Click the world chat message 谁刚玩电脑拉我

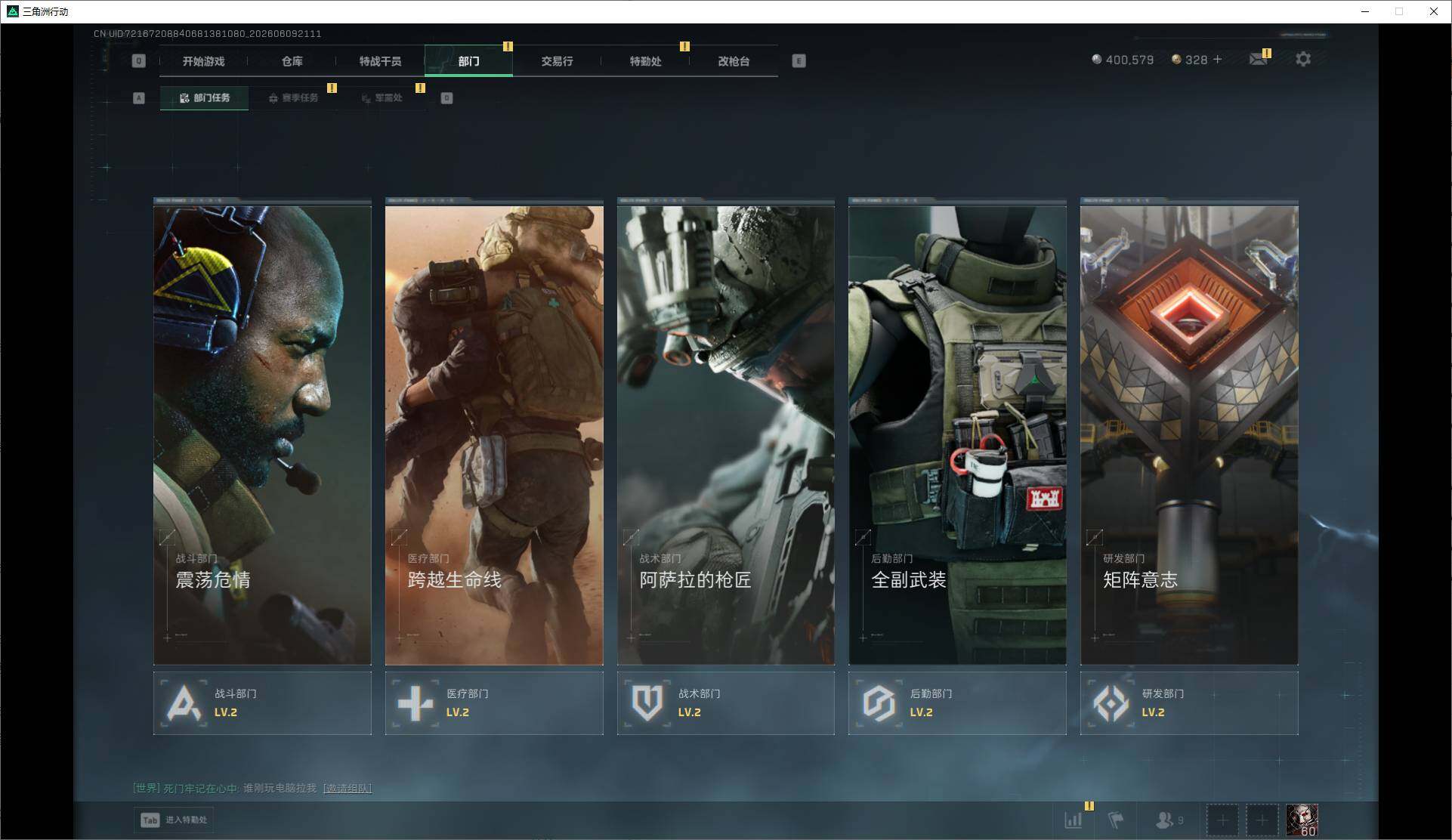280,789
